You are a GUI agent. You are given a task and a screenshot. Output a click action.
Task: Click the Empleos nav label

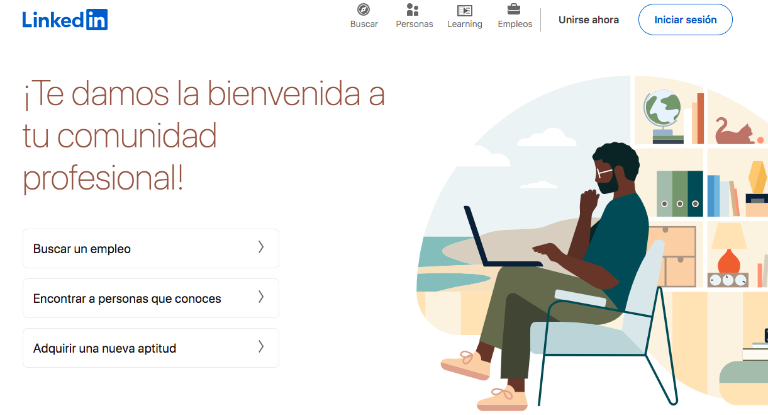515,24
